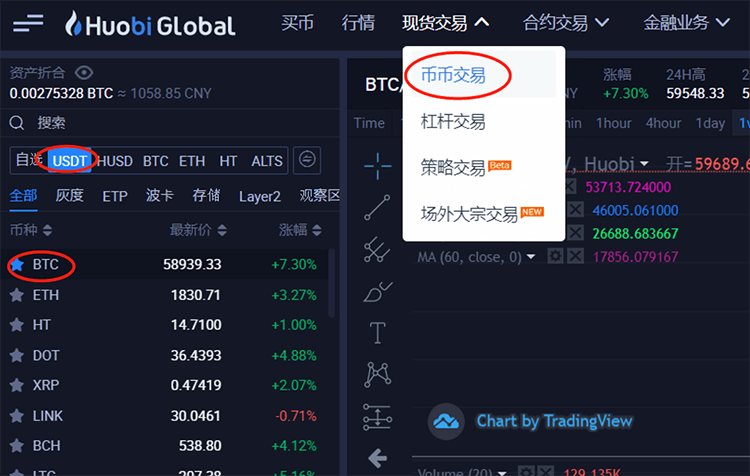The width and height of the screenshot is (750, 476).
Task: Select the 波卡 category filter
Action: (x=160, y=196)
